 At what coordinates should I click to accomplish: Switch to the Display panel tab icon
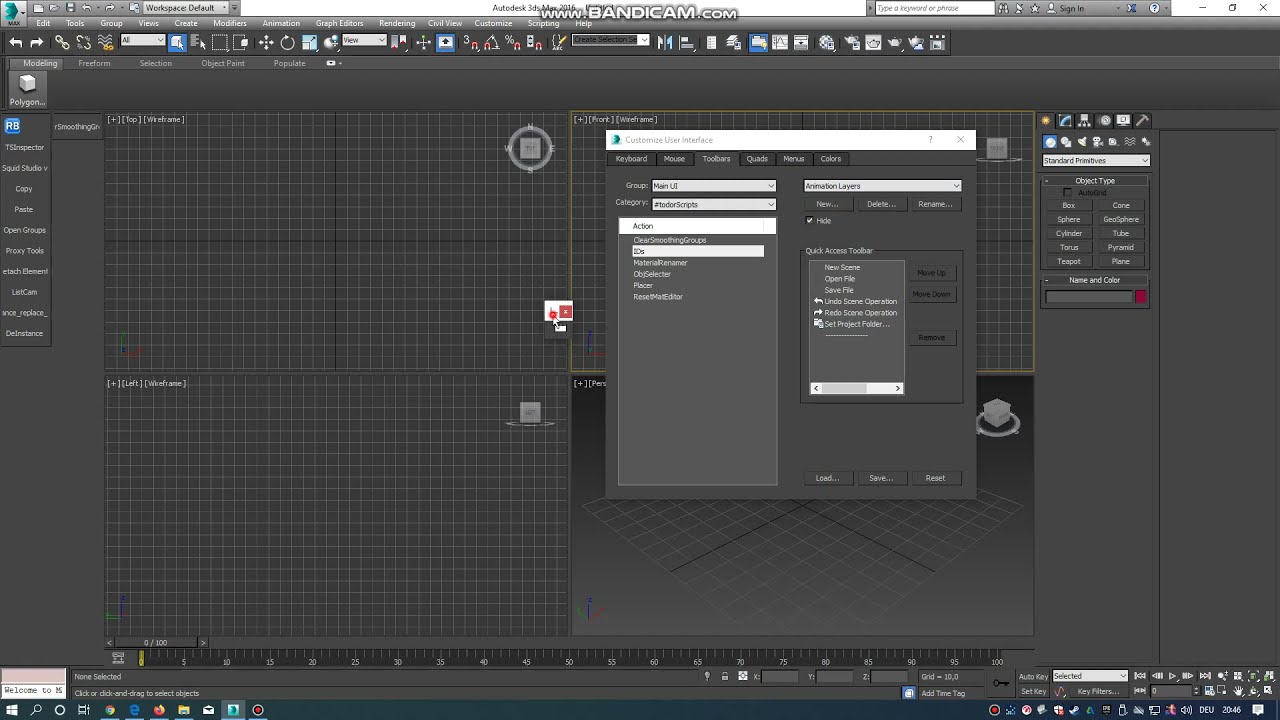(x=1123, y=120)
